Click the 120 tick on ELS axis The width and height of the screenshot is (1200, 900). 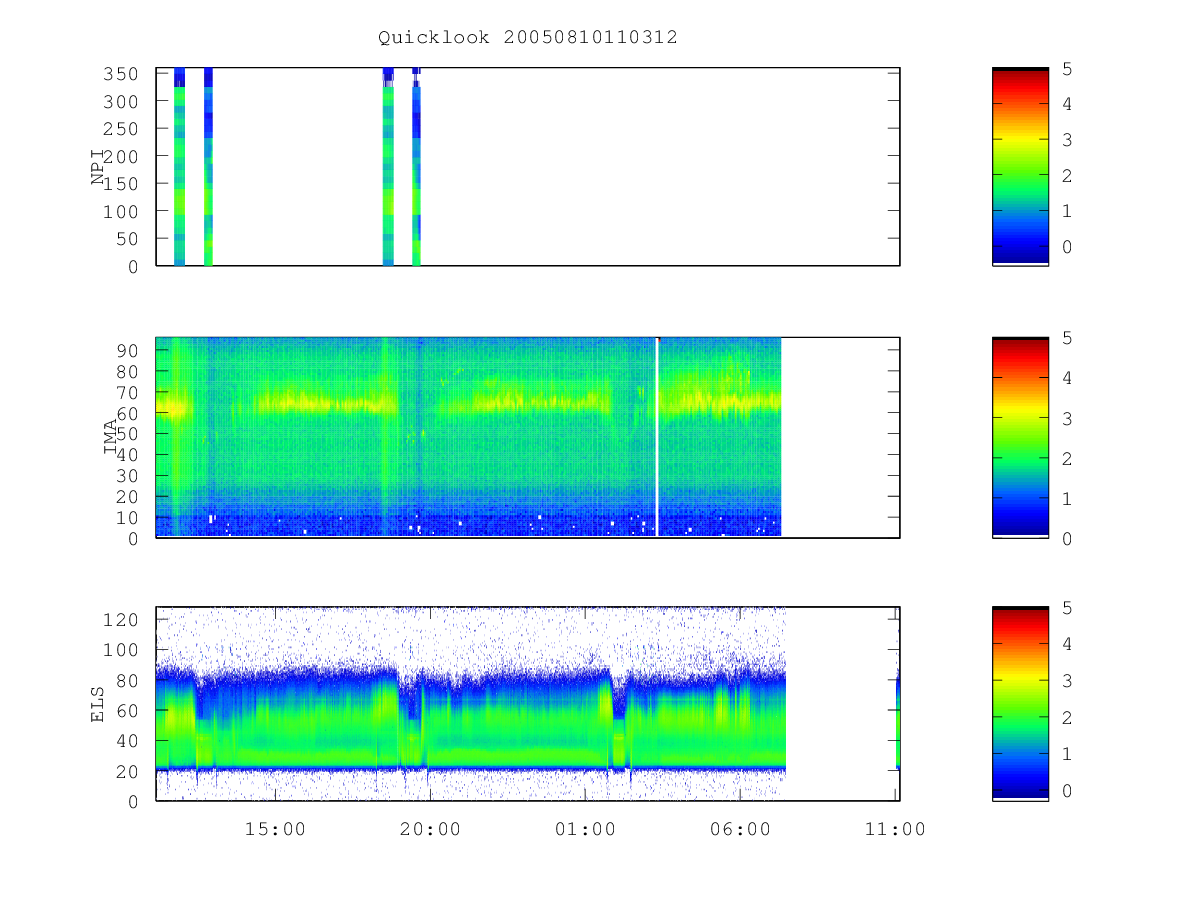[121, 620]
